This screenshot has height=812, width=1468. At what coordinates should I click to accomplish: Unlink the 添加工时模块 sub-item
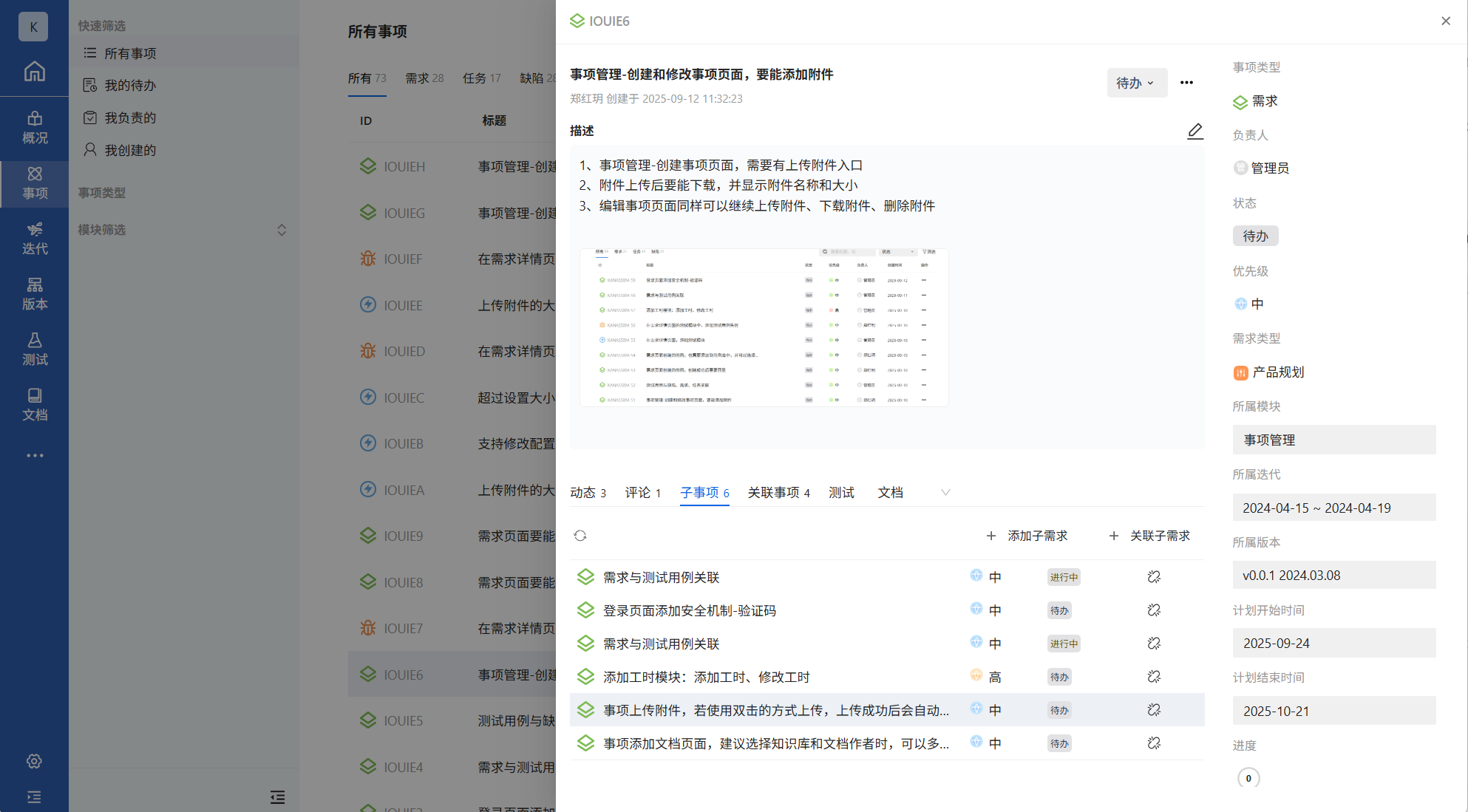[1153, 677]
